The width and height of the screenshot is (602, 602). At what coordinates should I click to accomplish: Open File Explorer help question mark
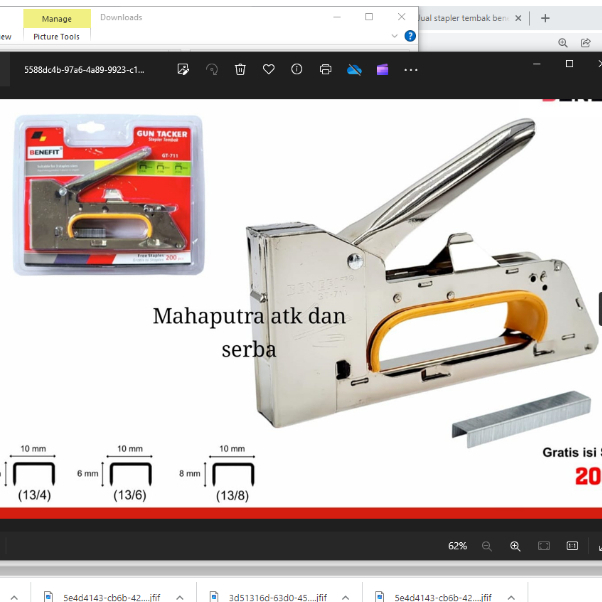click(x=410, y=35)
